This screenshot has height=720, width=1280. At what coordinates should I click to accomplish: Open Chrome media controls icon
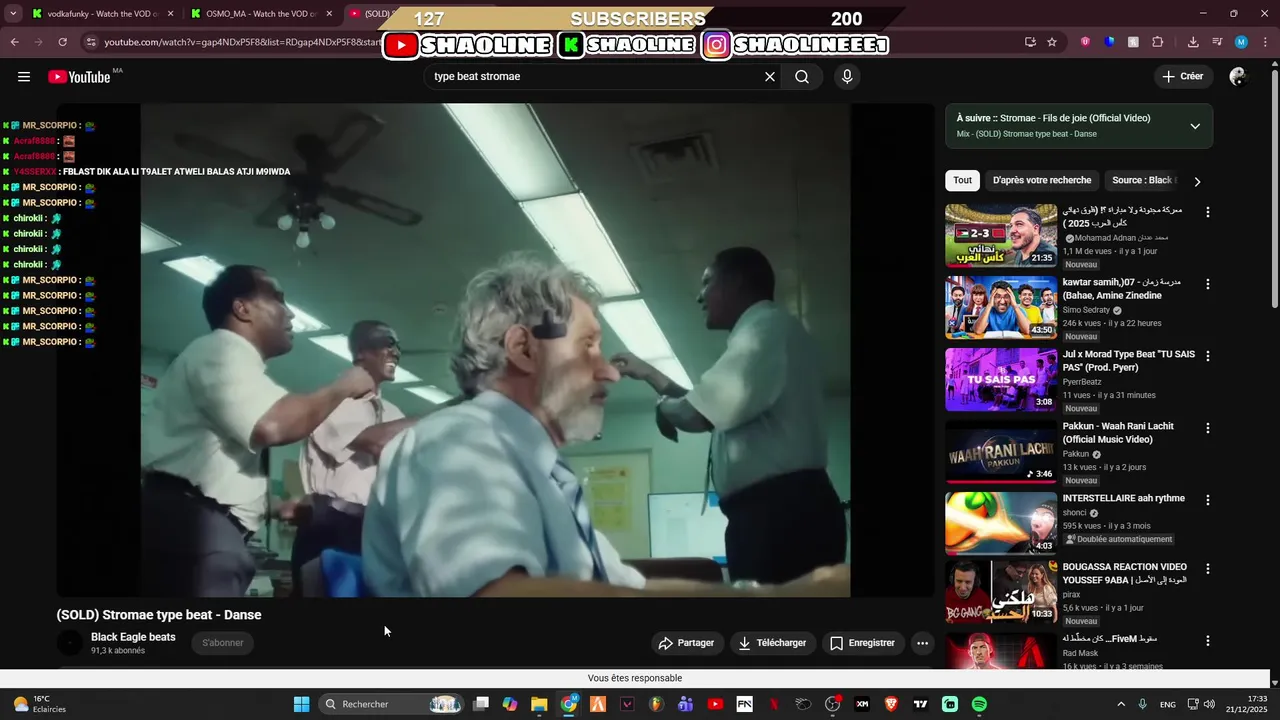[1217, 42]
